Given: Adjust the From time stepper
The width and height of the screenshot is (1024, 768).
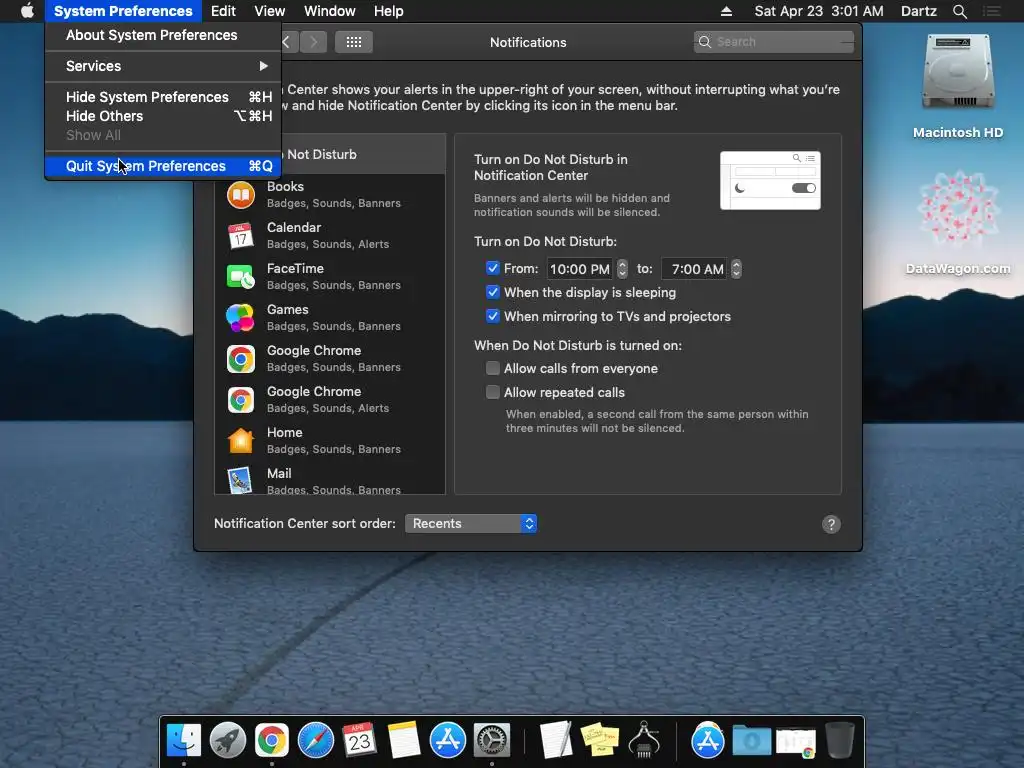Looking at the screenshot, I should [622, 268].
